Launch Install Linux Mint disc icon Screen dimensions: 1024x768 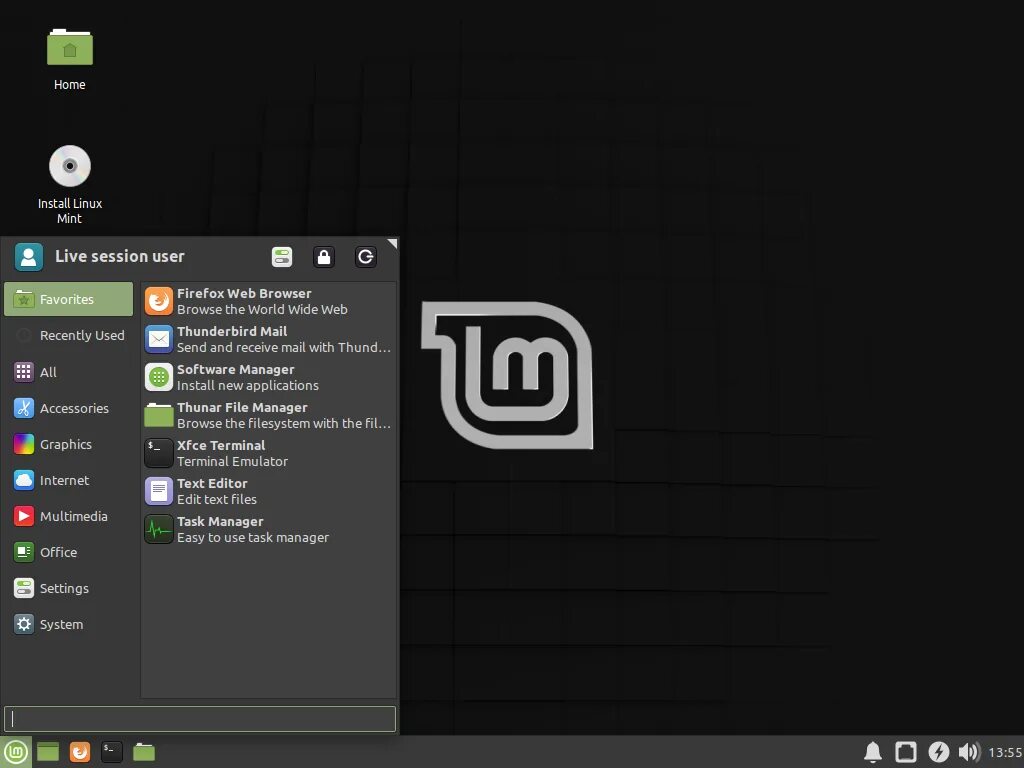point(69,184)
